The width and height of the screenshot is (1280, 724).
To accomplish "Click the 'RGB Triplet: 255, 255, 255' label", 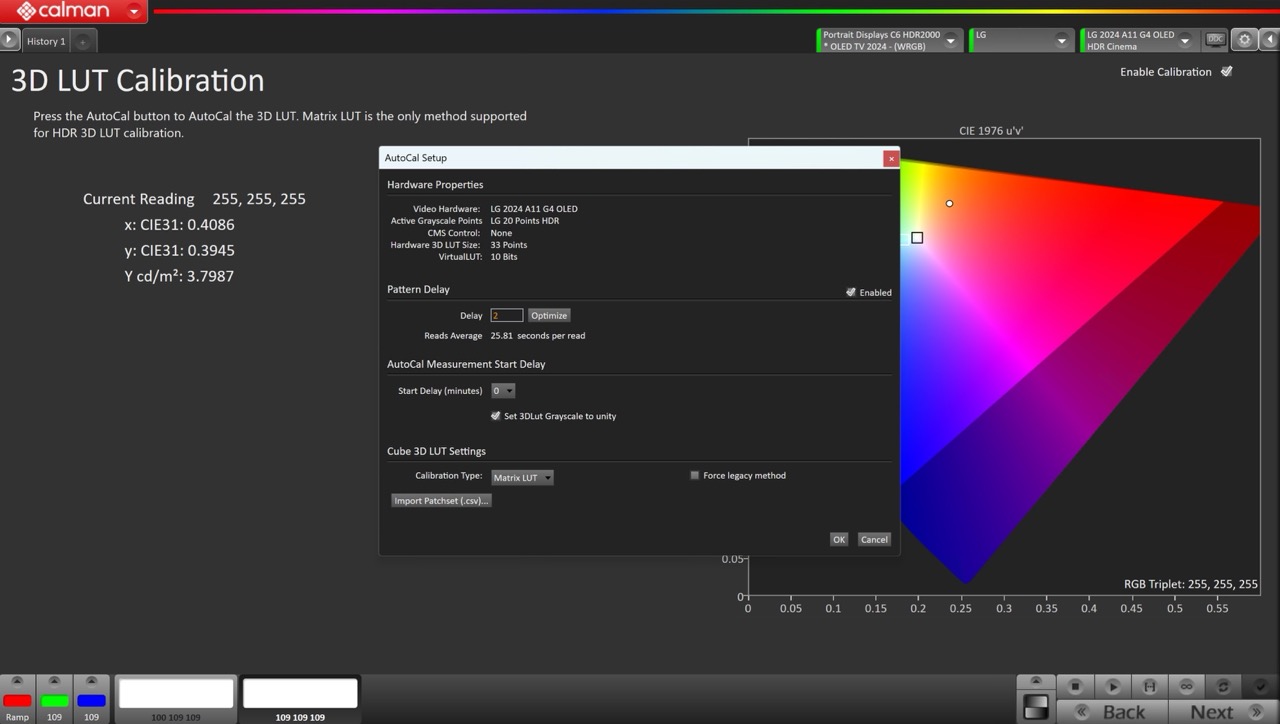I will point(1191,584).
